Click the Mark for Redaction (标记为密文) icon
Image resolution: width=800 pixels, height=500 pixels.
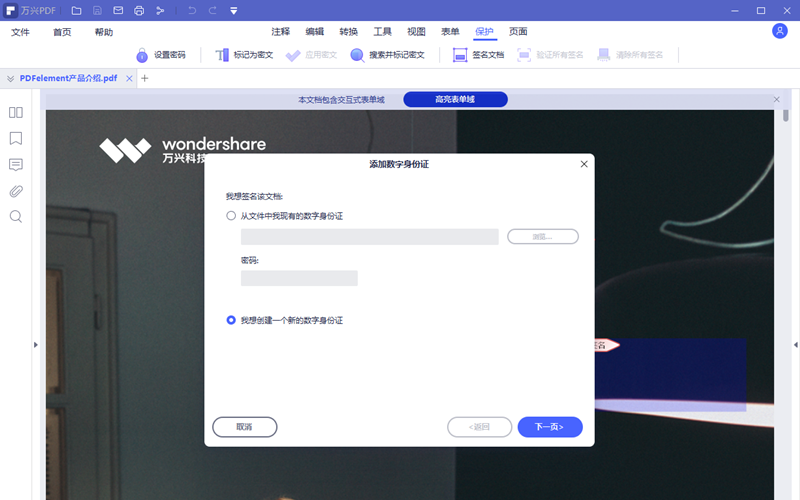click(x=221, y=55)
